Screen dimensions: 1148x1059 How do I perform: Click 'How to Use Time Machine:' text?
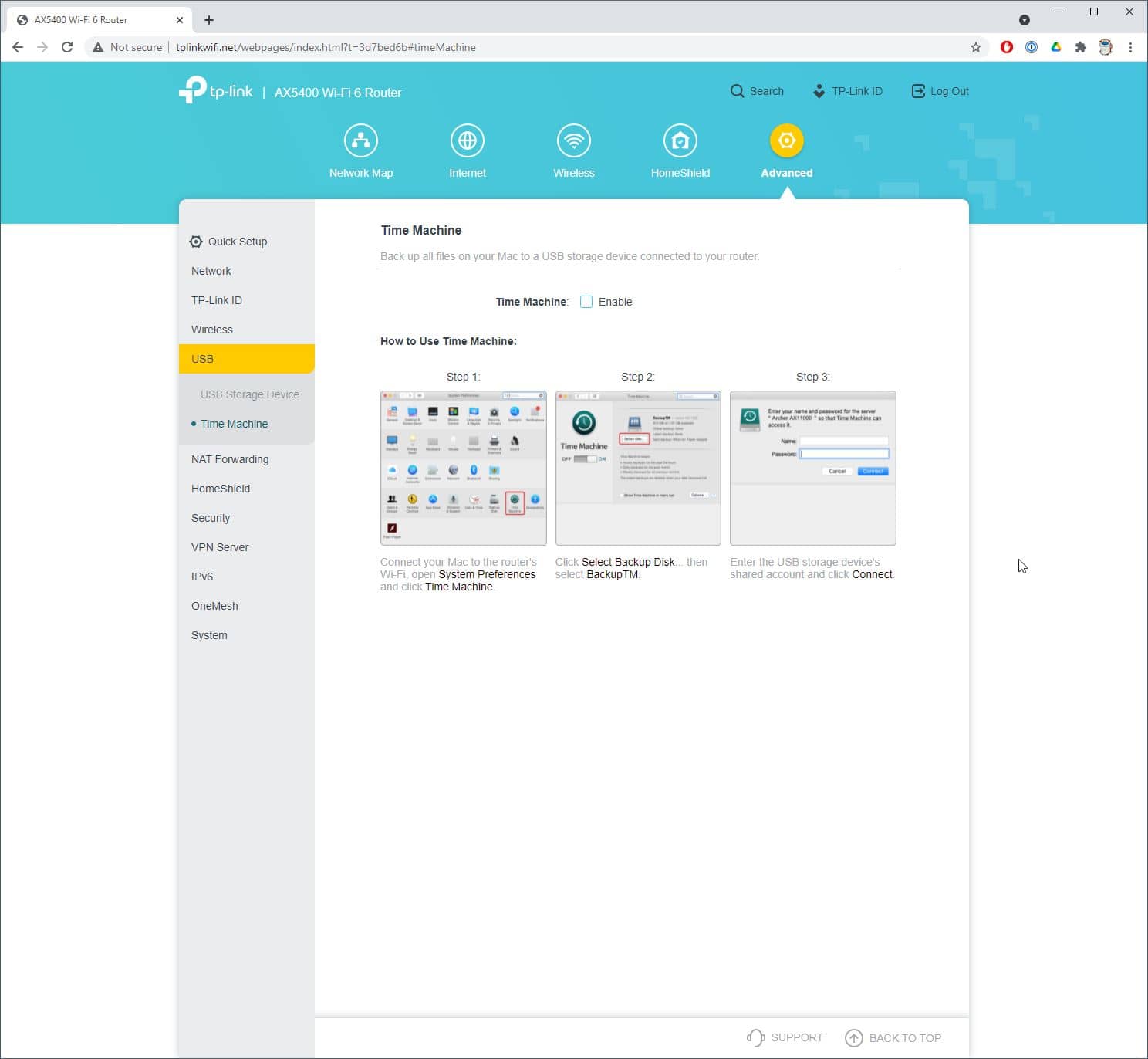coord(448,341)
